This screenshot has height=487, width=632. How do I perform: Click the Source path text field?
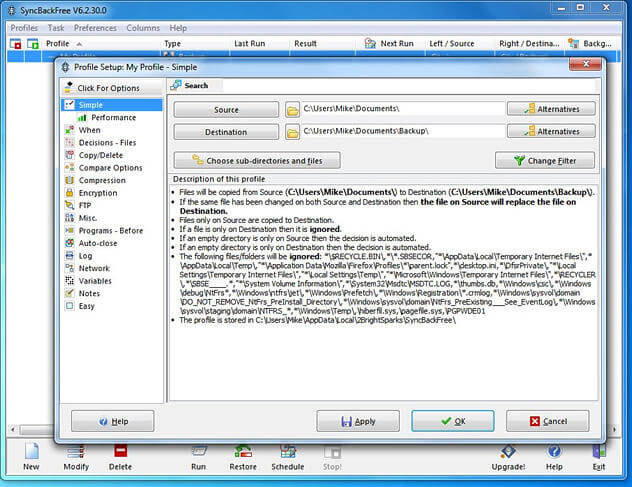pos(403,109)
